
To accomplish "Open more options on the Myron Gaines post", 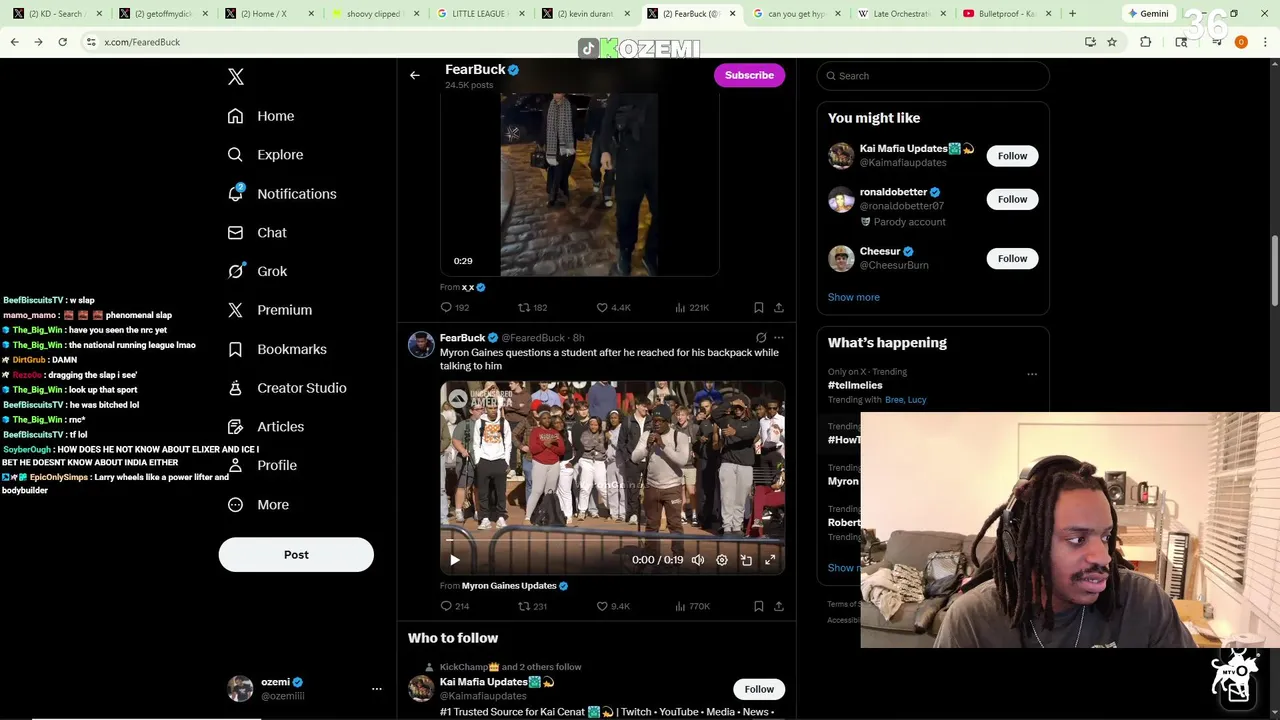I will (x=779, y=338).
